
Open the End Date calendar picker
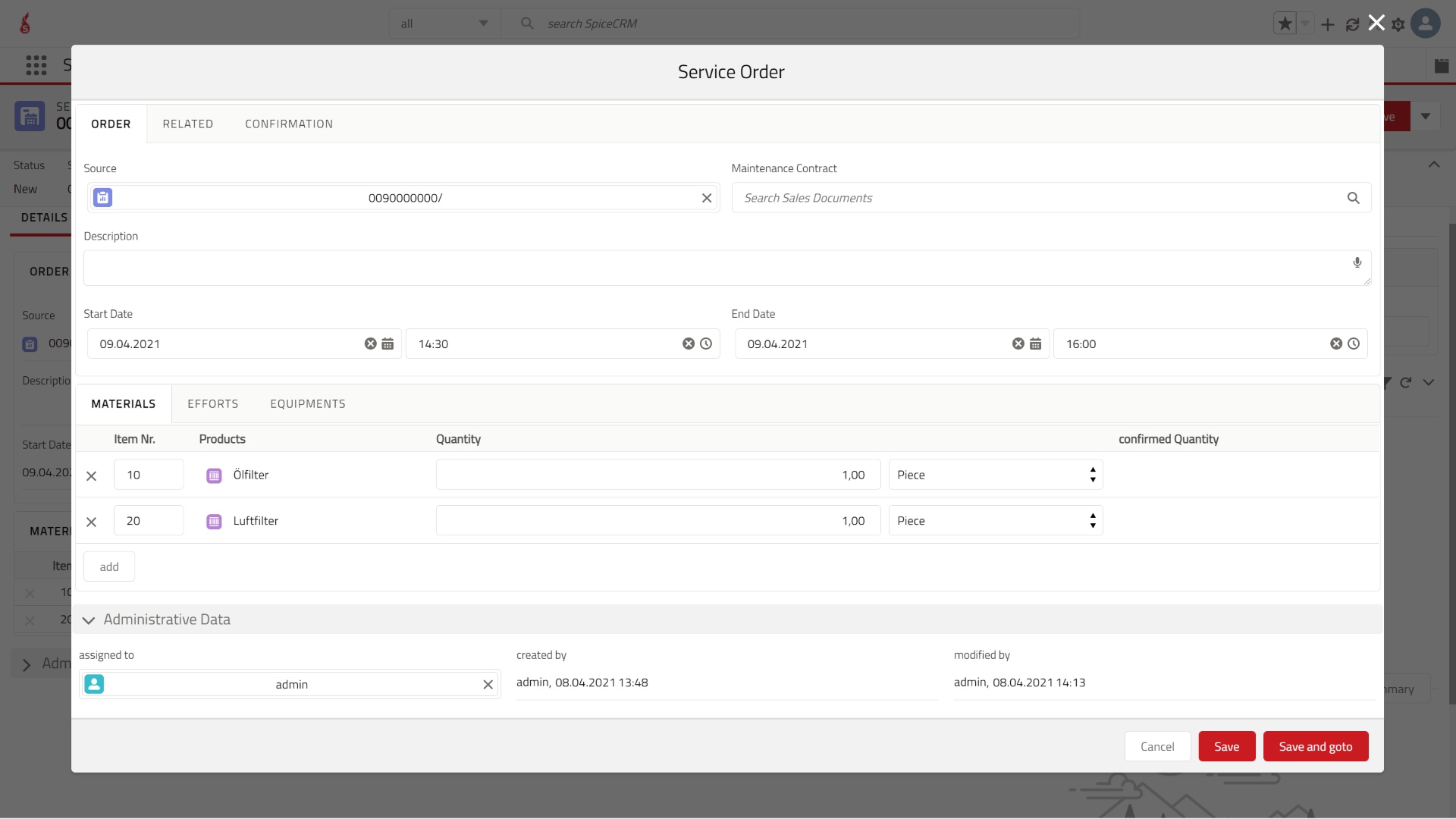1036,344
